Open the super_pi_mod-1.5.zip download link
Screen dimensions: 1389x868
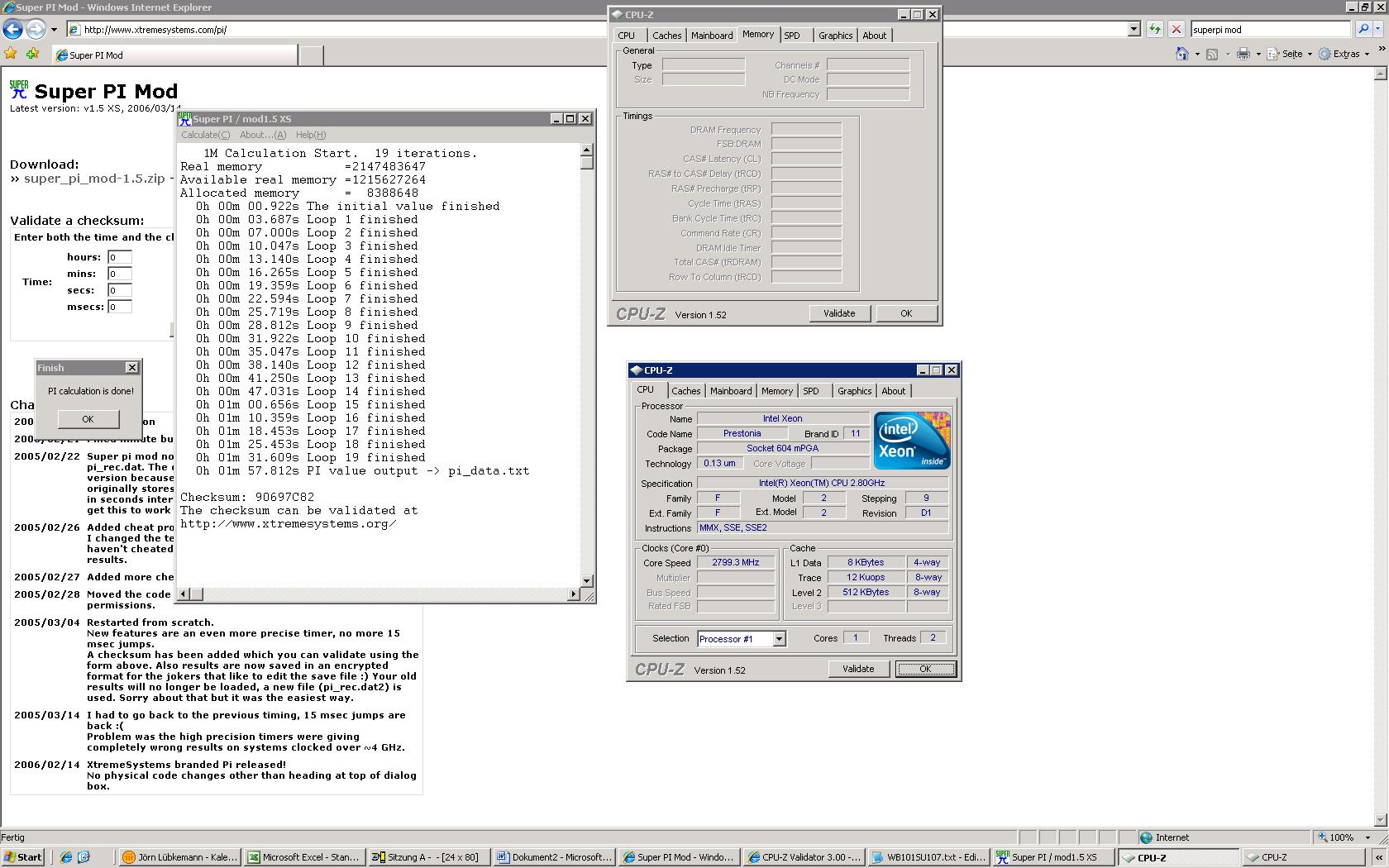click(x=94, y=179)
